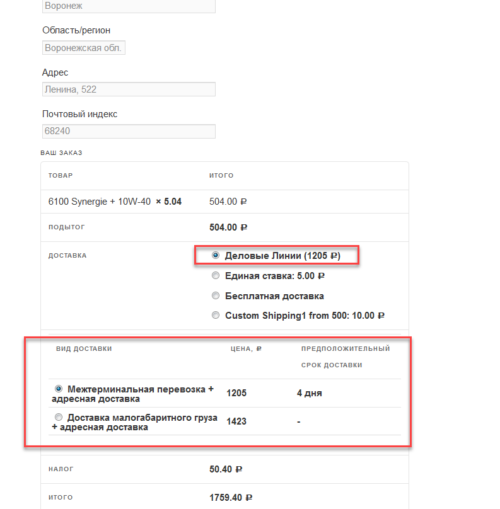Focus the Адрес field with Ленина, 522
This screenshot has width=500, height=509.
(x=129, y=89)
